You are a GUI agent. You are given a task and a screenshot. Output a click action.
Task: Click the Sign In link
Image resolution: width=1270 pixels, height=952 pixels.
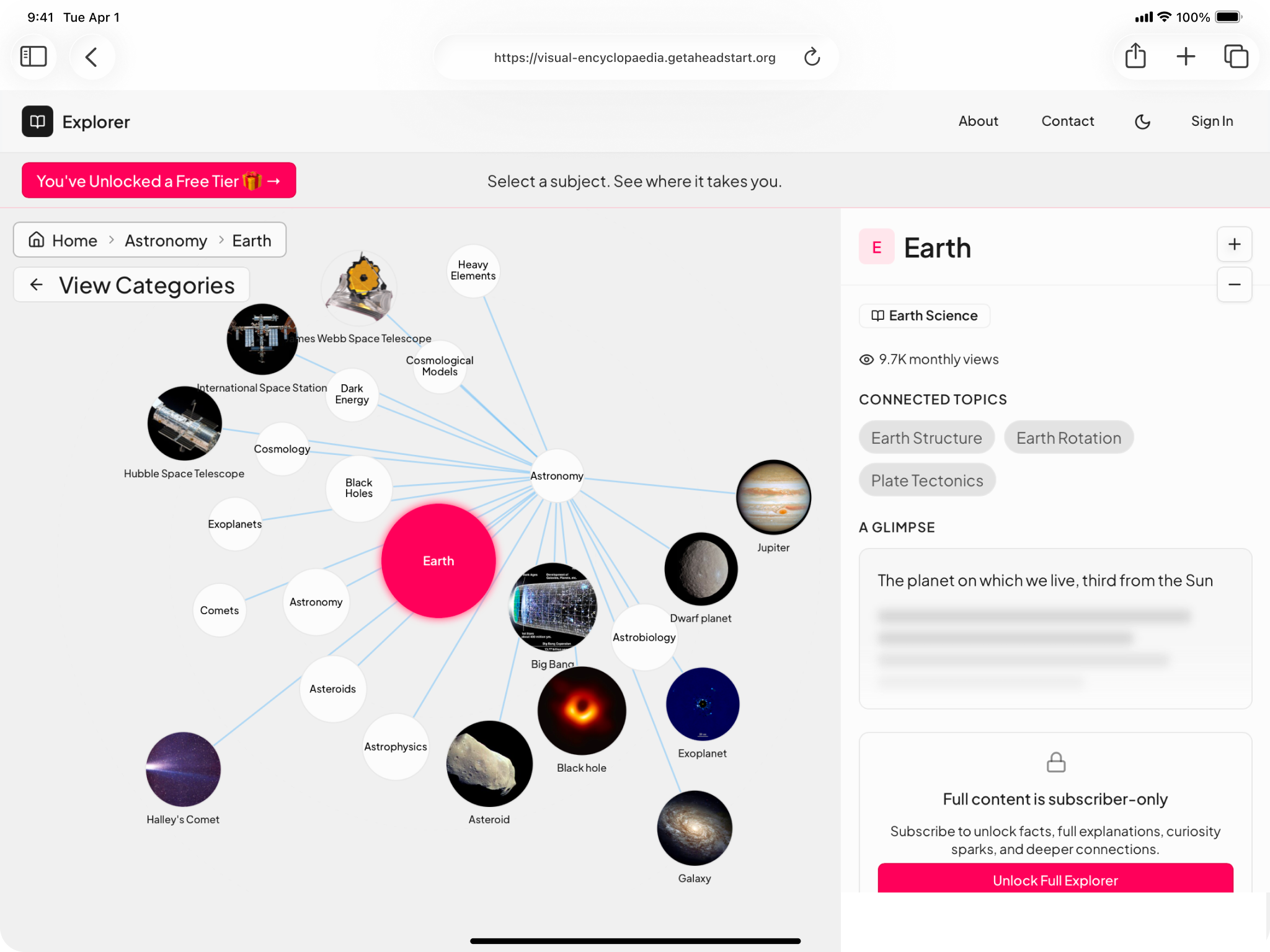pyautogui.click(x=1212, y=121)
